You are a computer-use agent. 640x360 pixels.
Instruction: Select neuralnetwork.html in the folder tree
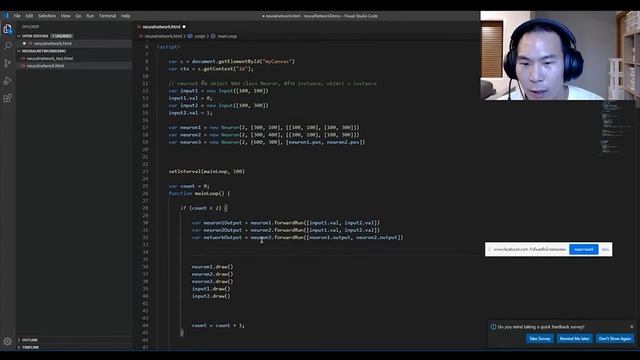click(x=45, y=66)
